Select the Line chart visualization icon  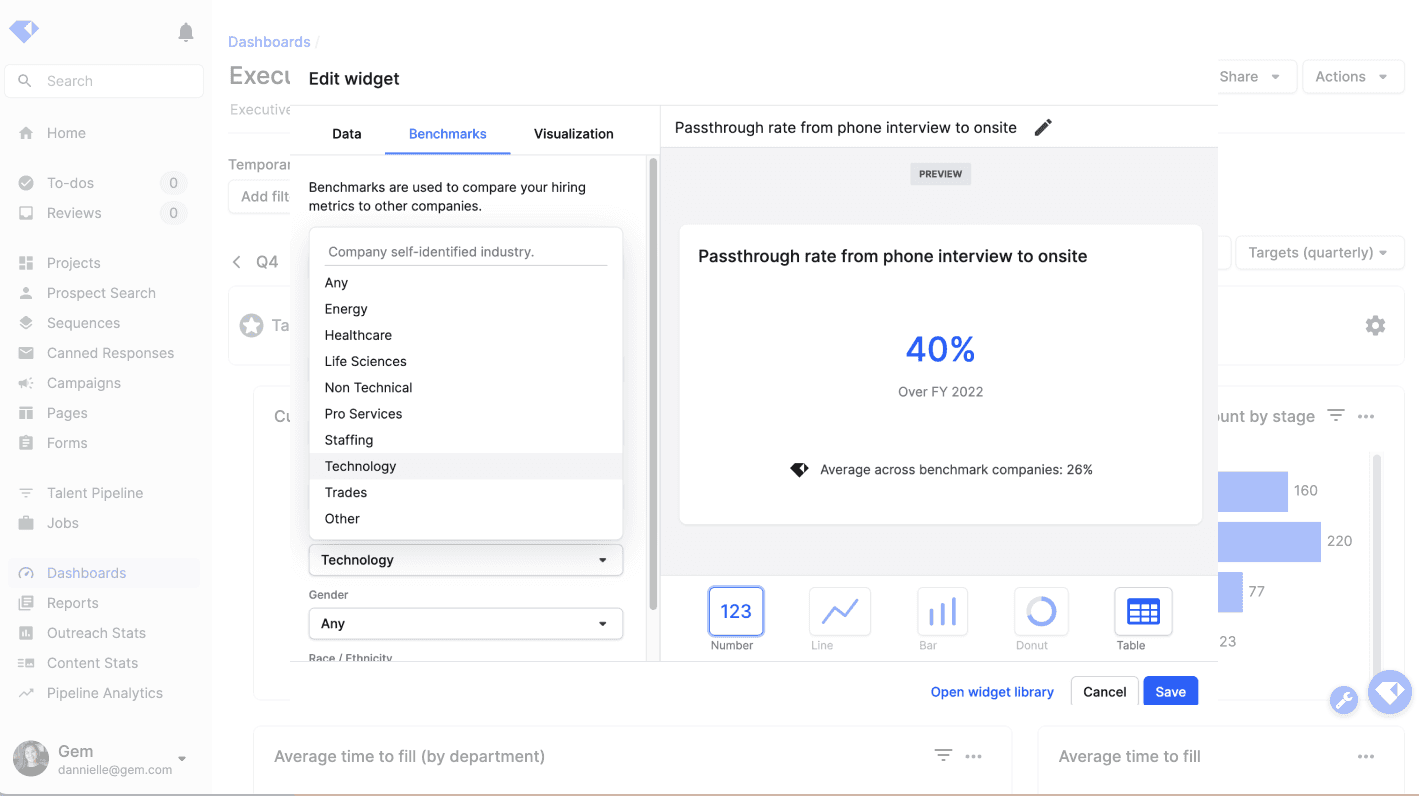(839, 612)
